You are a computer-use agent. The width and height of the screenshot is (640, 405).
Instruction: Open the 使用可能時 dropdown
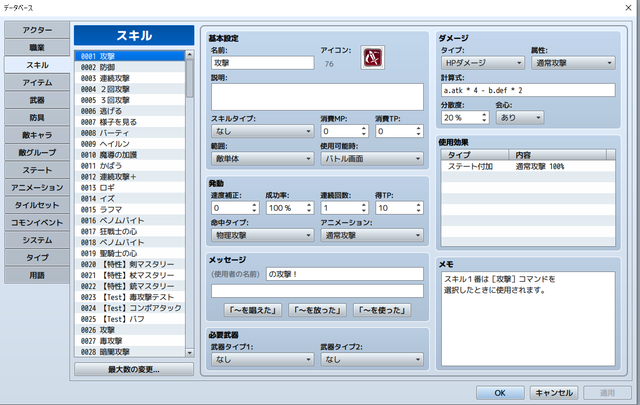pyautogui.click(x=372, y=159)
